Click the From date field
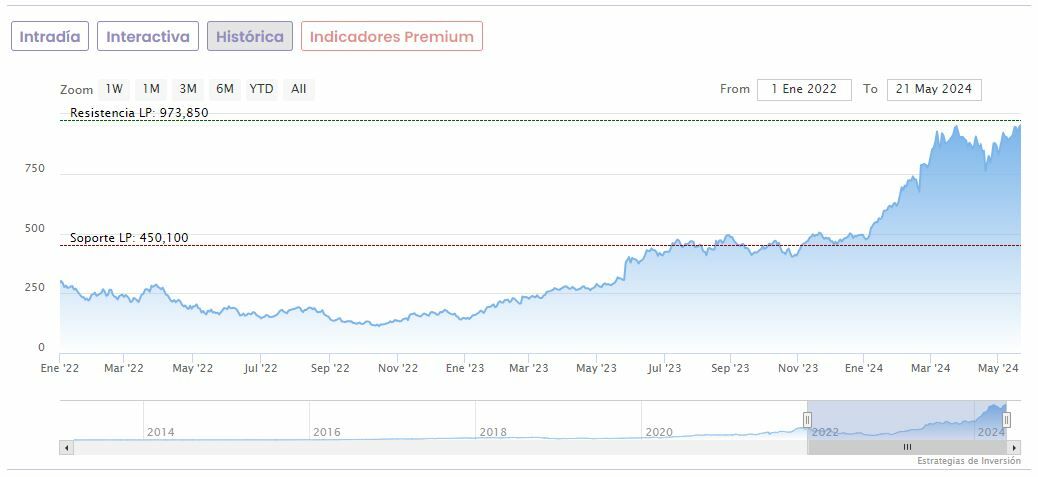Viewport: 1038px width, 477px height. pos(804,89)
